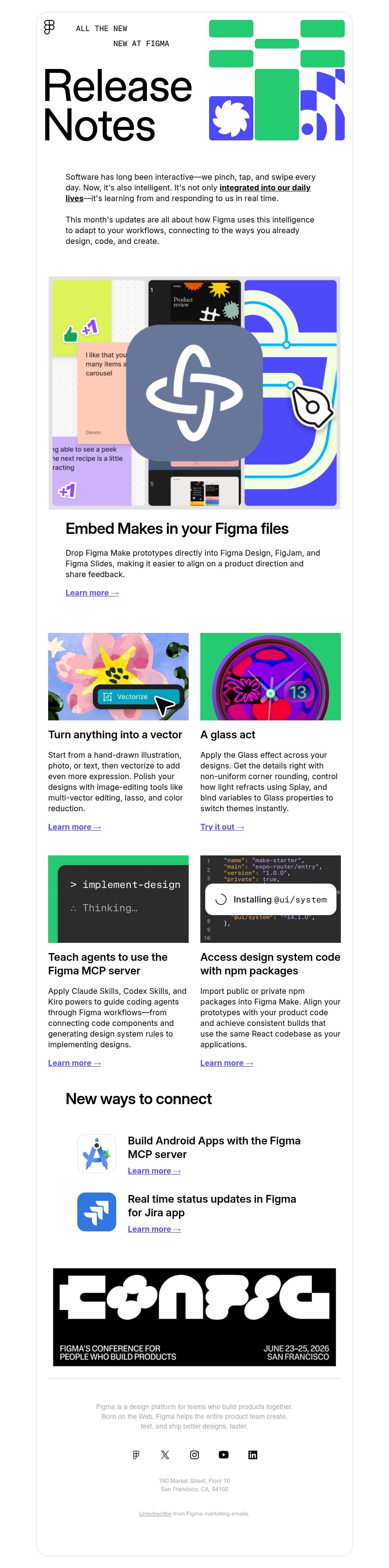Viewport: 389px width, 1568px height.
Task: Click the 'Release Notes' headline
Action: click(118, 105)
